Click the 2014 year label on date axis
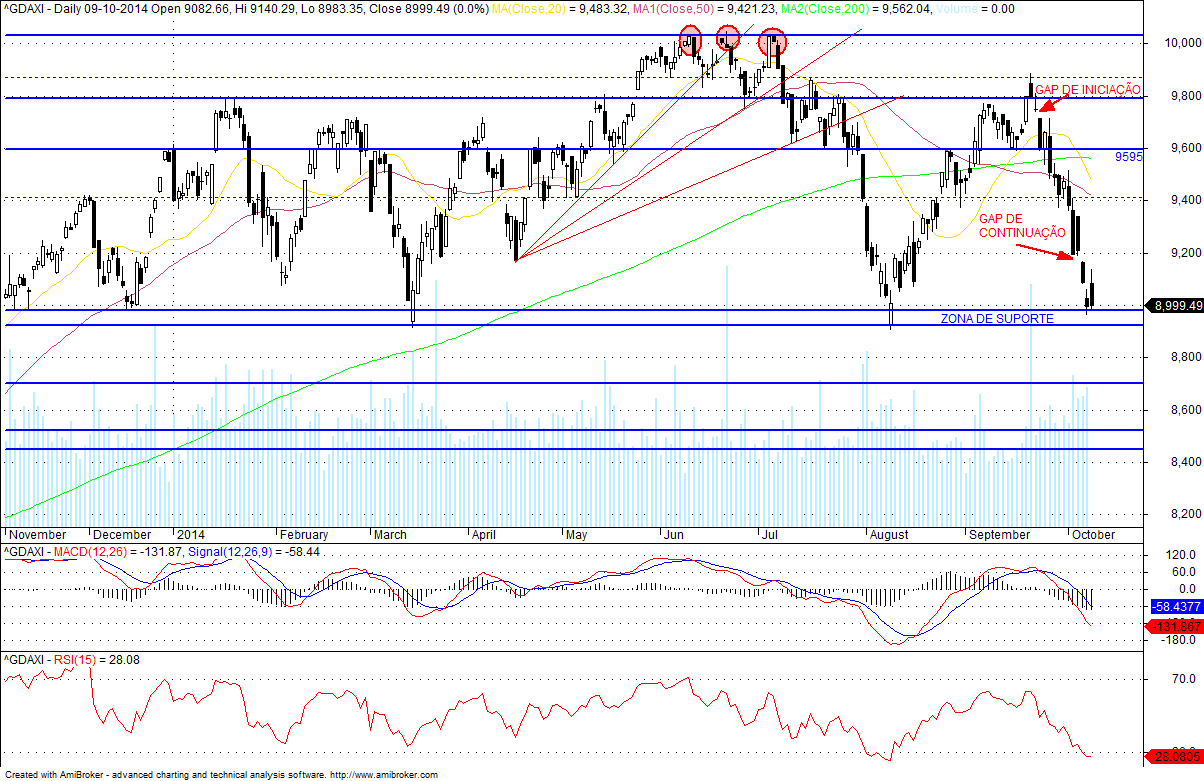This screenshot has height=781, width=1204. click(x=190, y=535)
